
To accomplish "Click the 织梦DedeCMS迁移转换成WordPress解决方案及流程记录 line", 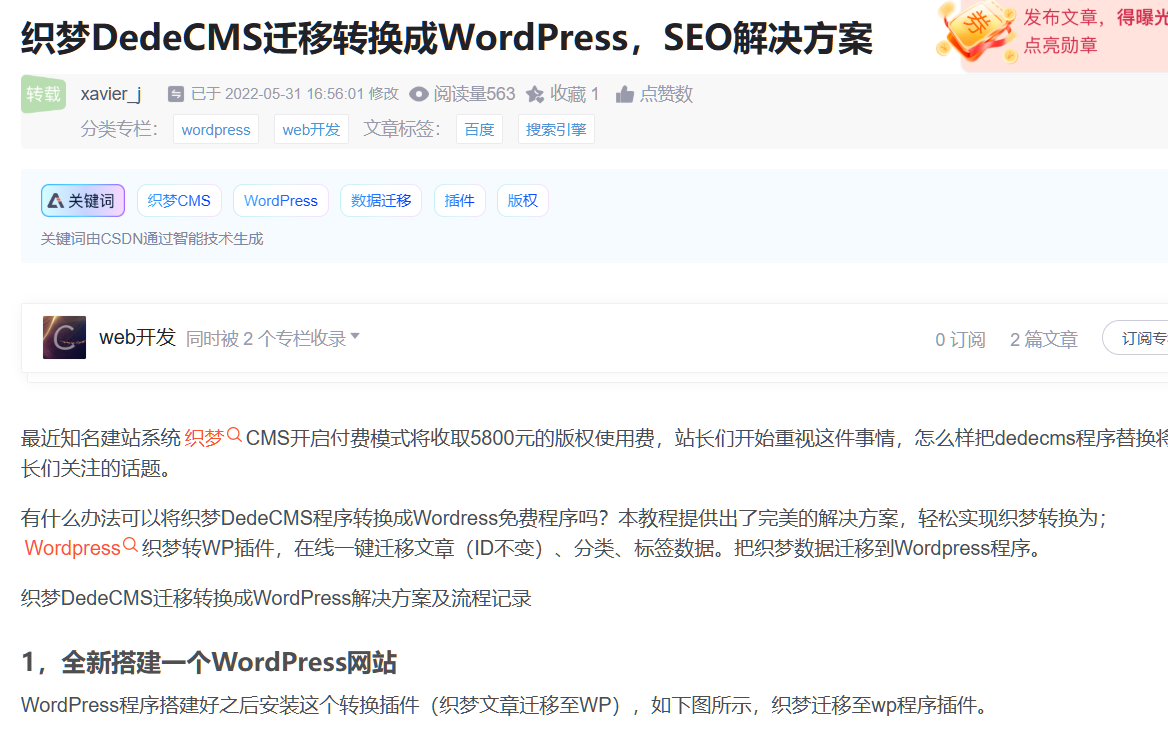I will [x=276, y=598].
